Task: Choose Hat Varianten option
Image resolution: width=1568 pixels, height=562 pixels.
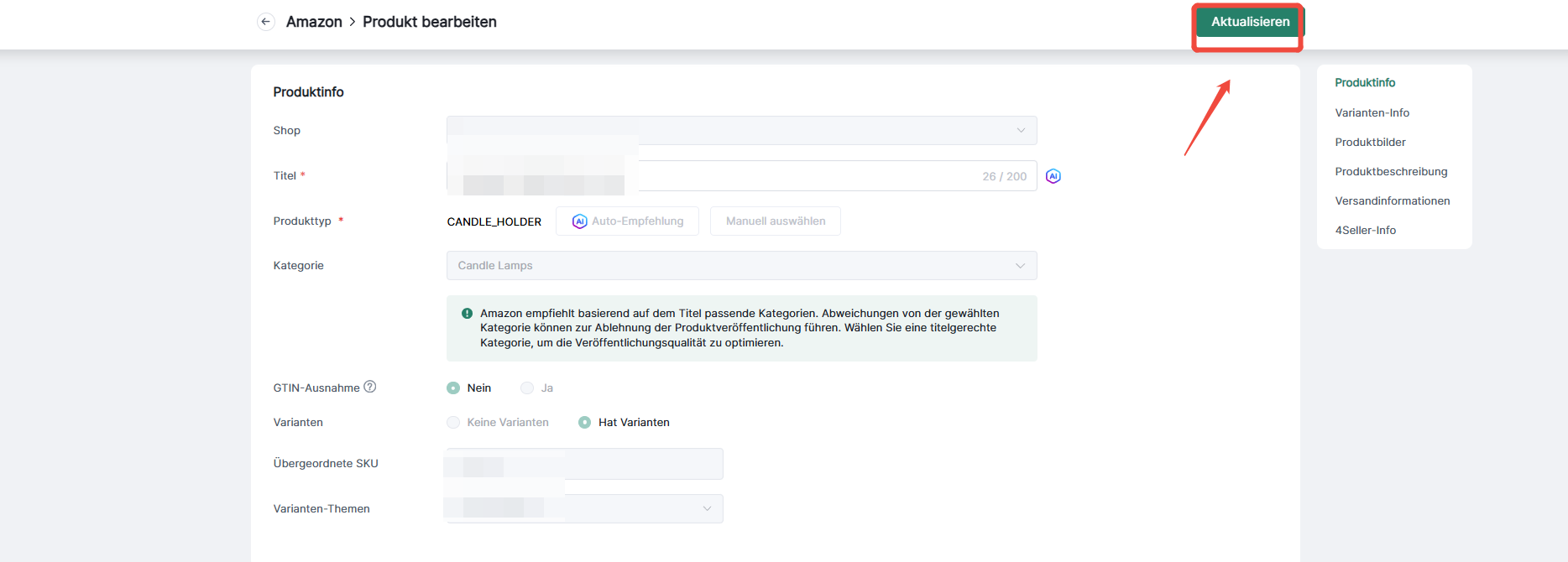Action: pos(585,423)
